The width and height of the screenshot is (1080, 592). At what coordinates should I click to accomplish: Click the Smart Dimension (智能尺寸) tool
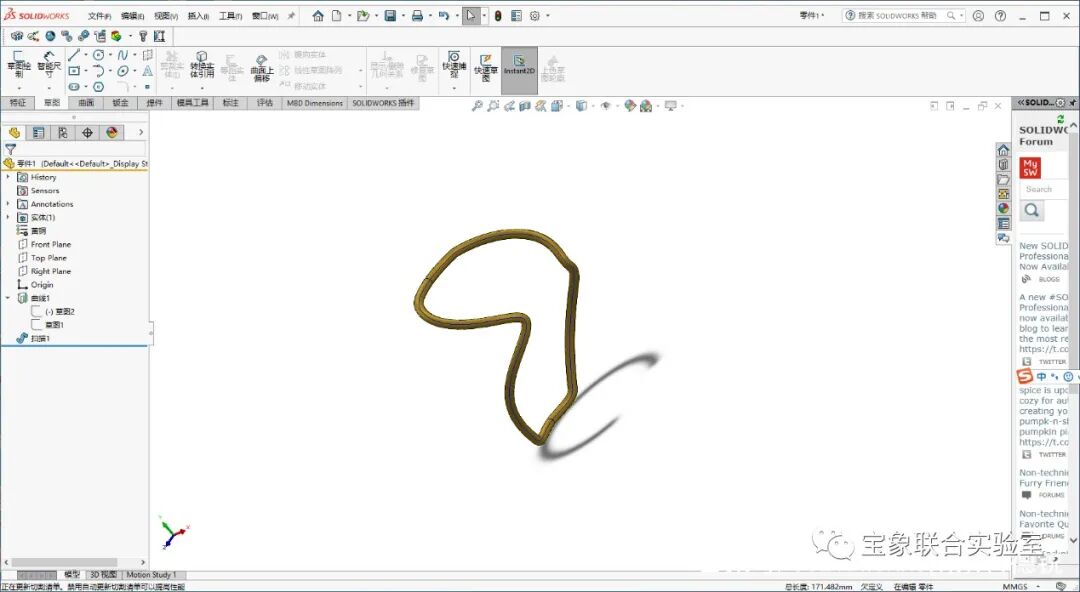pos(49,64)
